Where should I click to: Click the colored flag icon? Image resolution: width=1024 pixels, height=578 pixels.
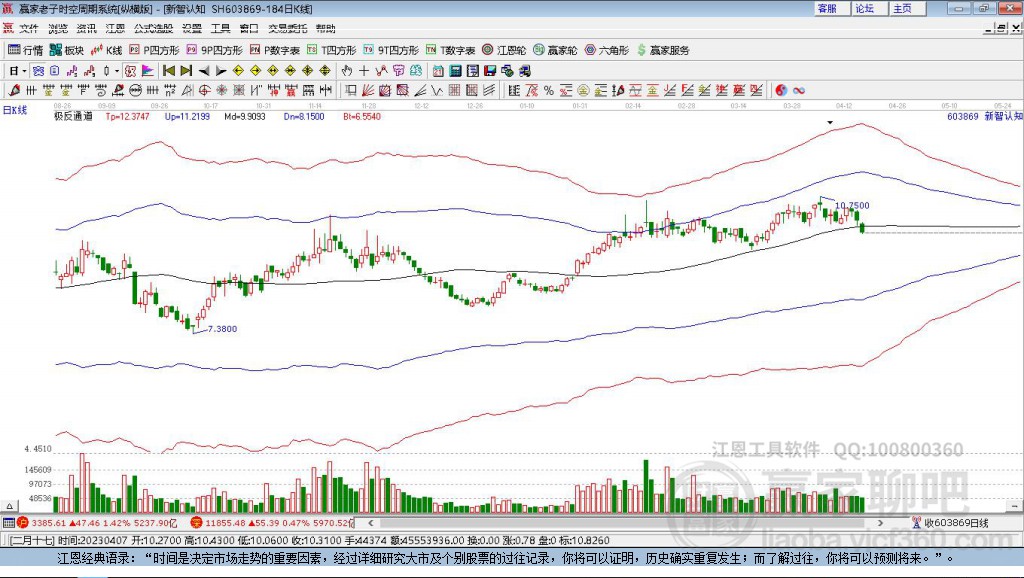point(148,71)
